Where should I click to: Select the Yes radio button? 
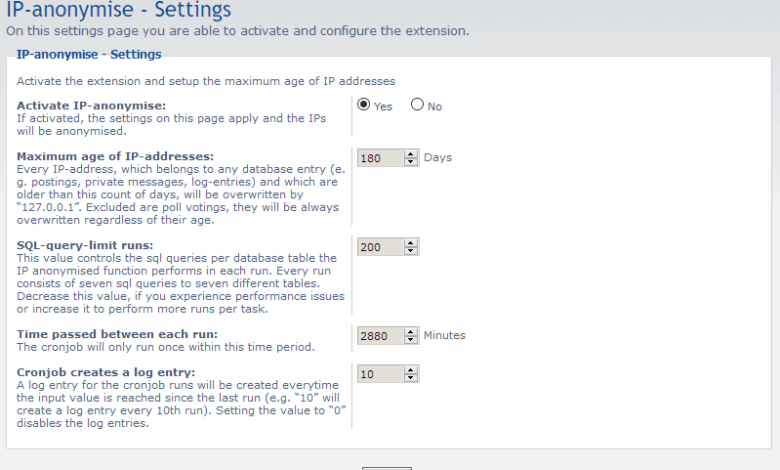364,105
